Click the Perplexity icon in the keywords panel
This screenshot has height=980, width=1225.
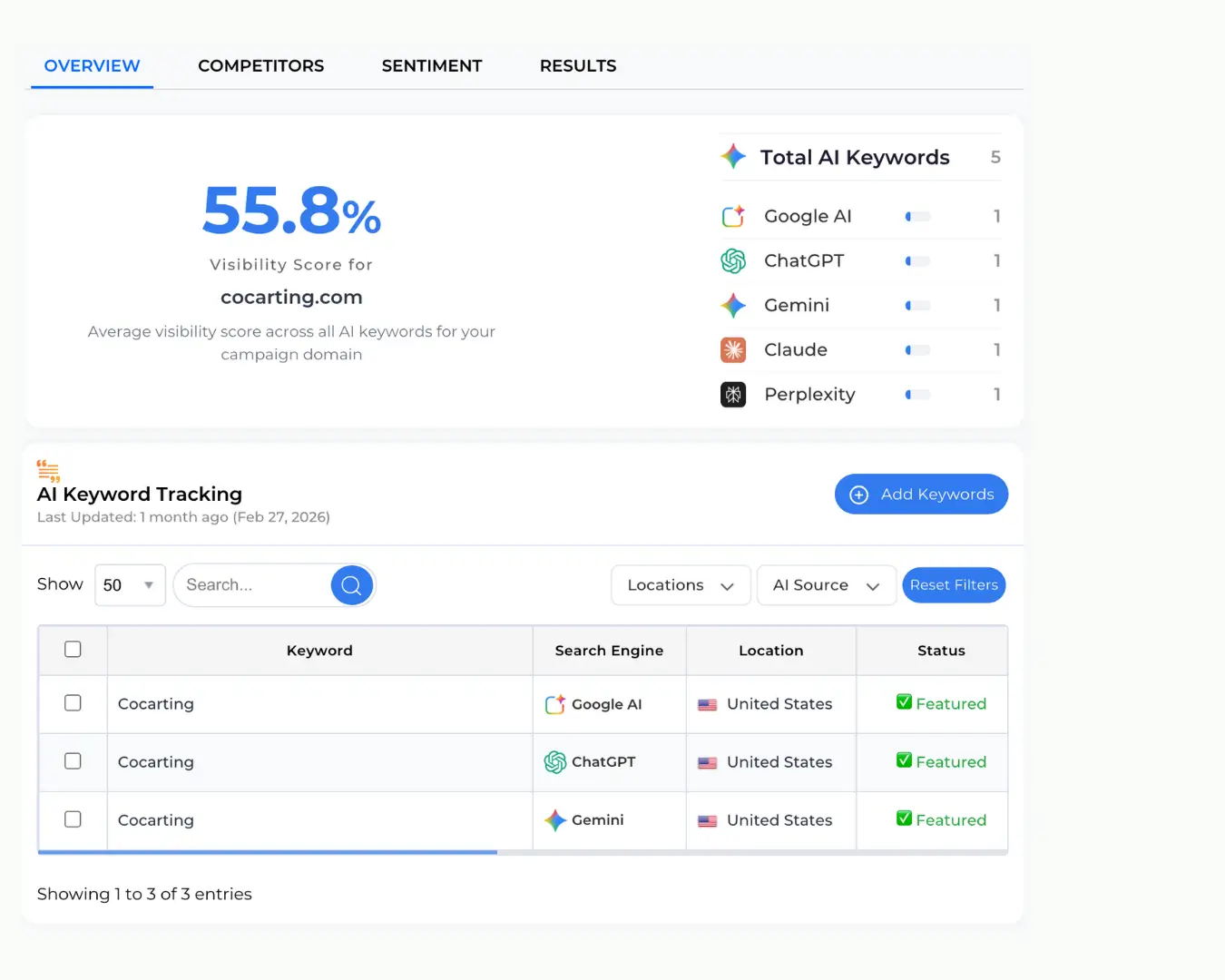coord(732,395)
